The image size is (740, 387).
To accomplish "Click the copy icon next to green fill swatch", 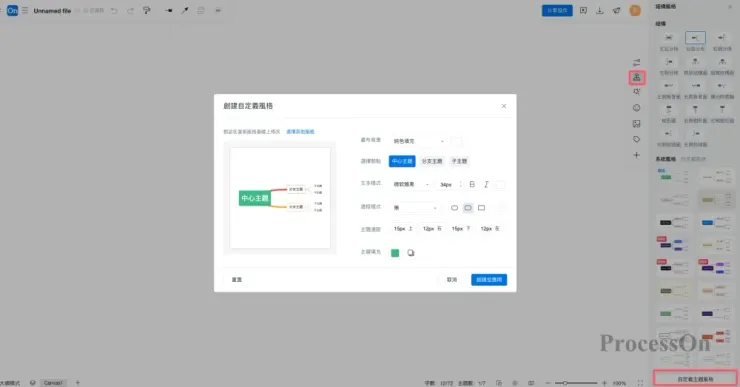I will click(x=411, y=253).
